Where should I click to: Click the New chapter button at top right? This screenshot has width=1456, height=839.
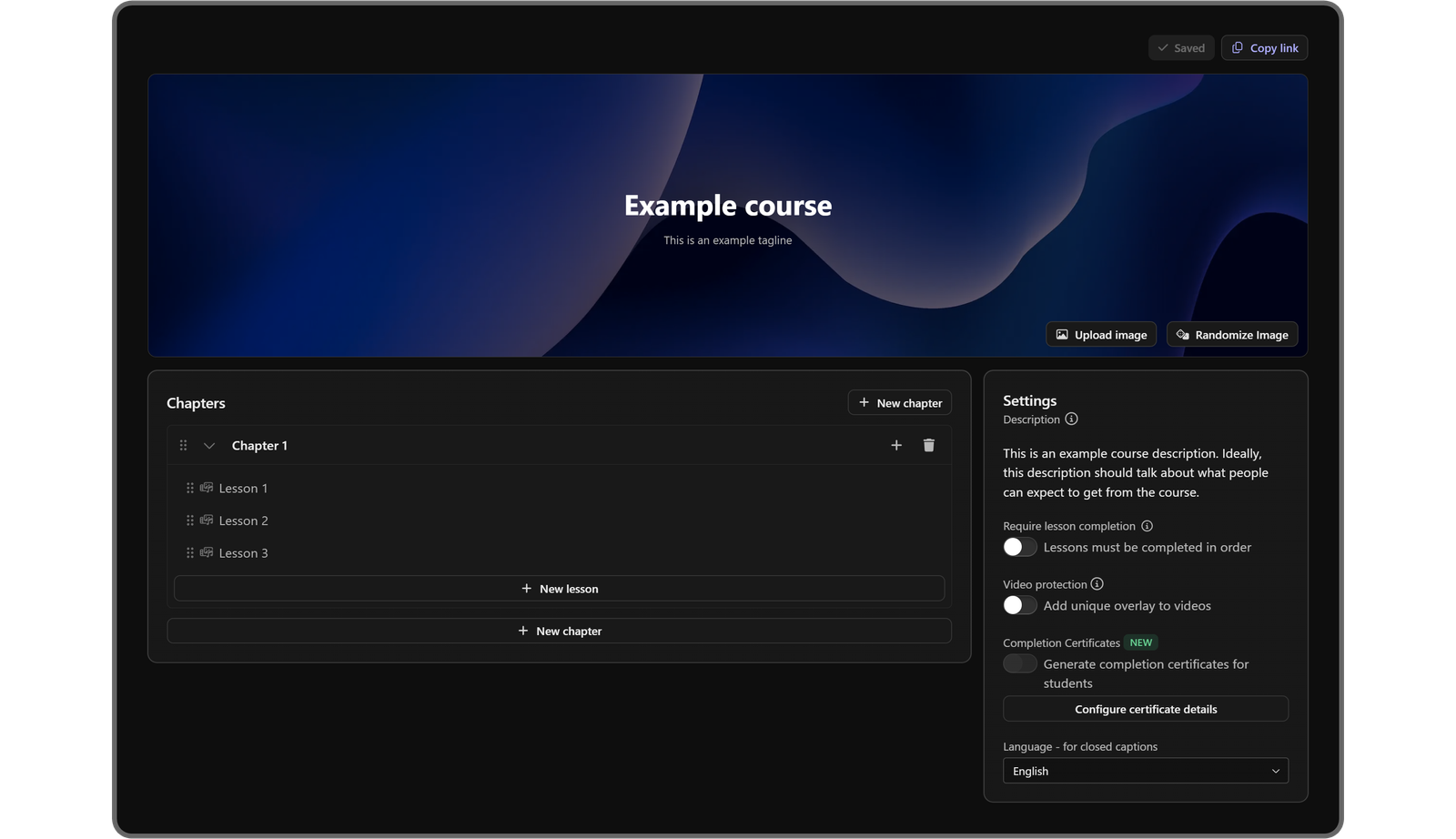coord(899,402)
